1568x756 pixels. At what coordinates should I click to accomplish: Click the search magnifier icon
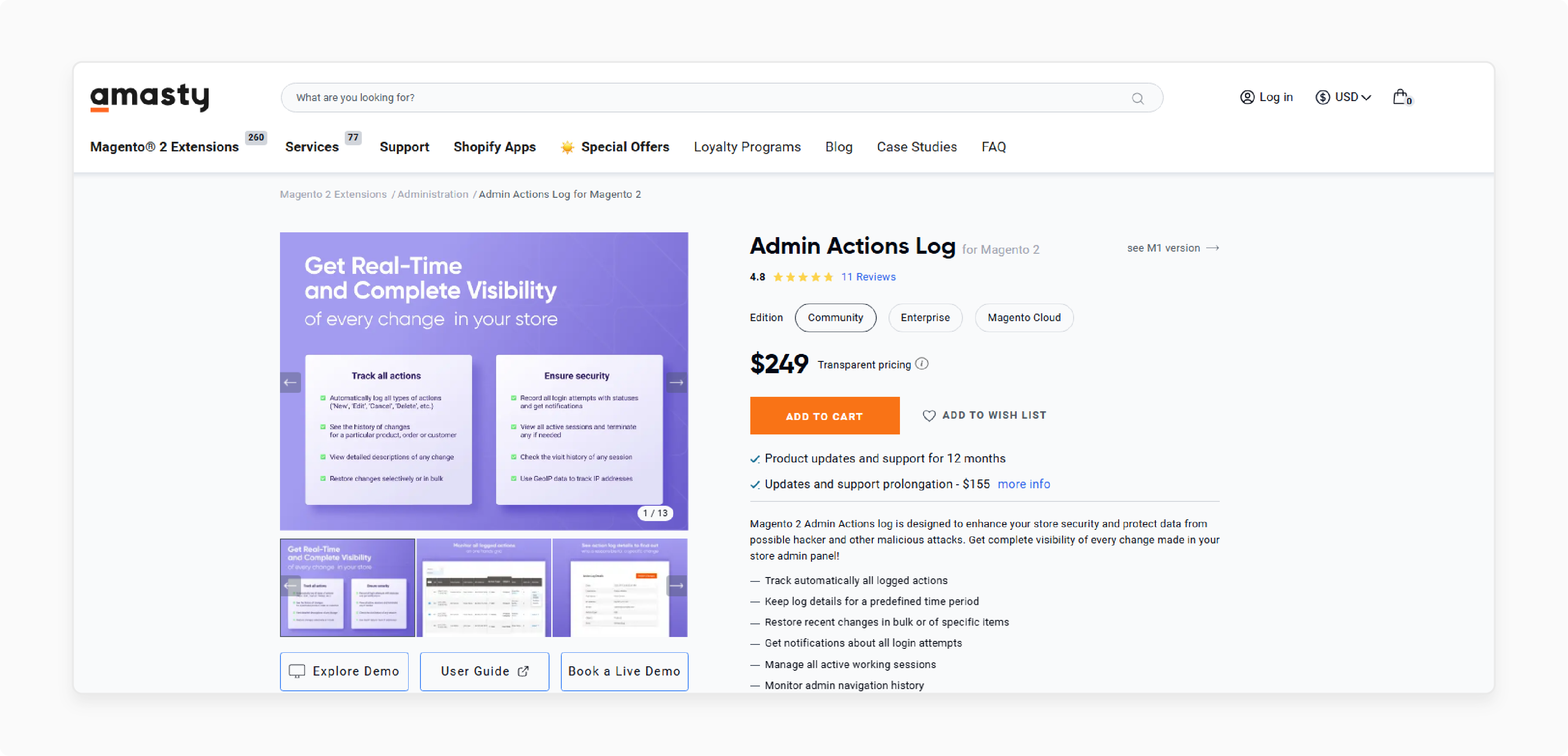click(1137, 98)
